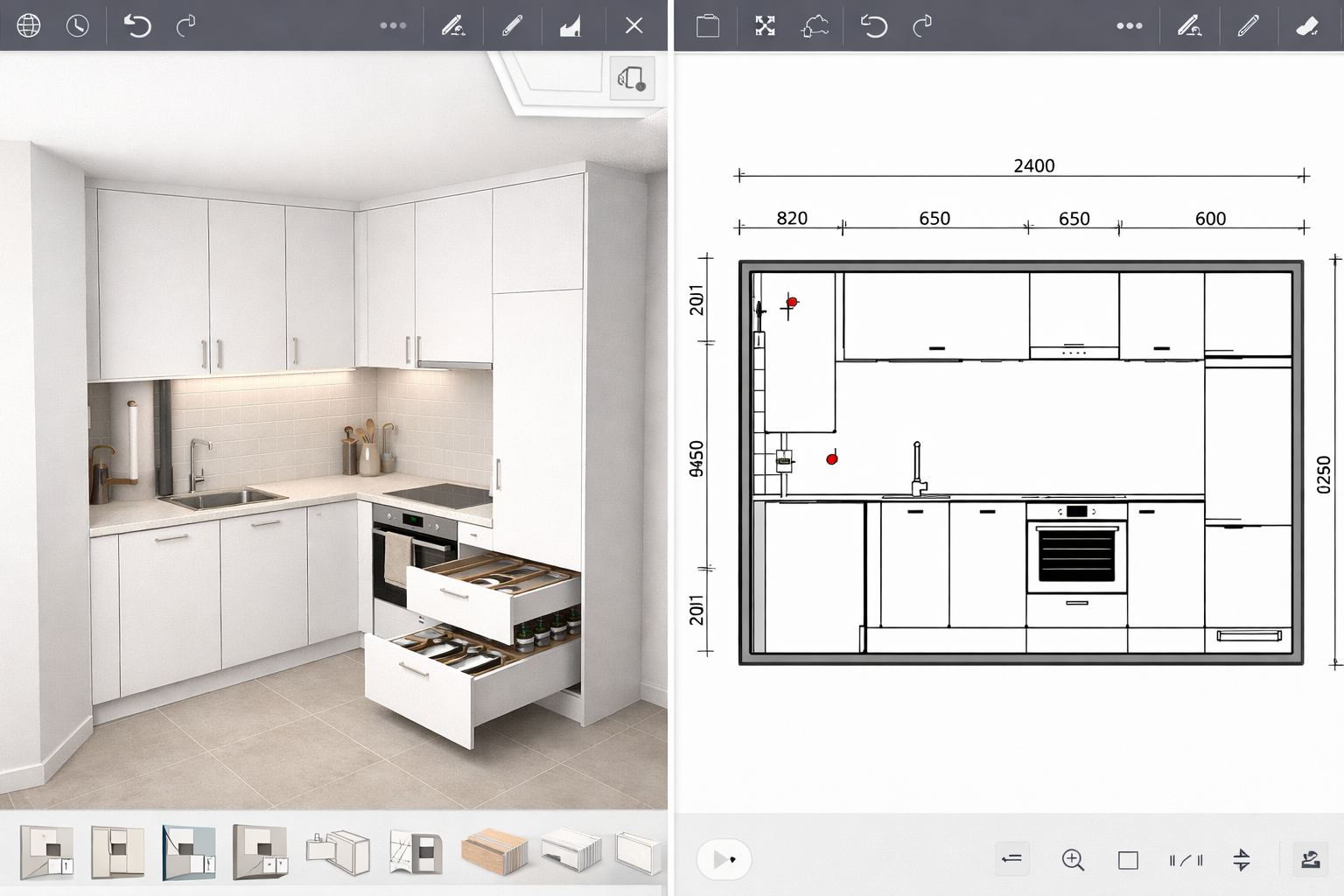Open the three-dot more menu in the plan view

1130,25
